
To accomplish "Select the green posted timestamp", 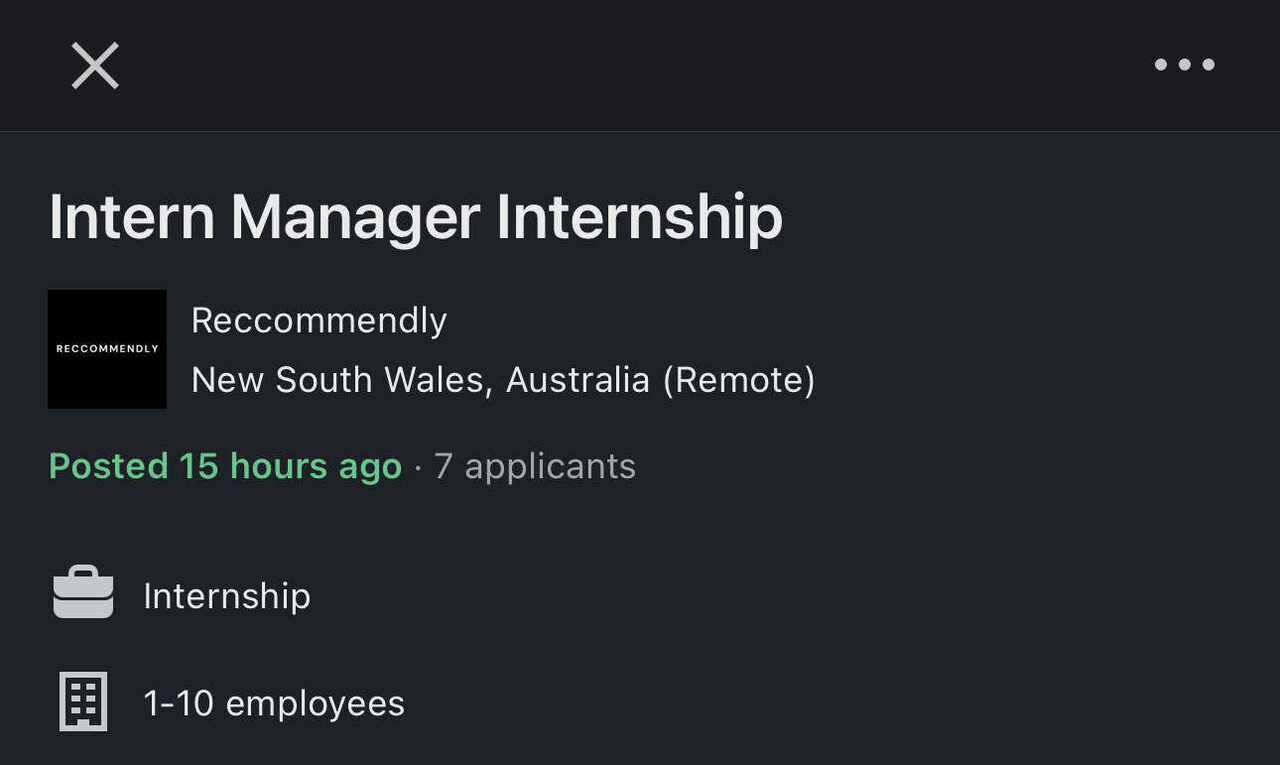I will click(x=224, y=465).
